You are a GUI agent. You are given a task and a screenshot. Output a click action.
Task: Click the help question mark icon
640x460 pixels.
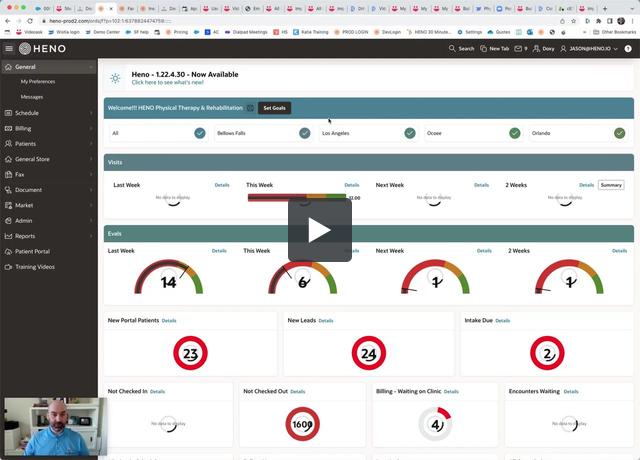click(628, 49)
